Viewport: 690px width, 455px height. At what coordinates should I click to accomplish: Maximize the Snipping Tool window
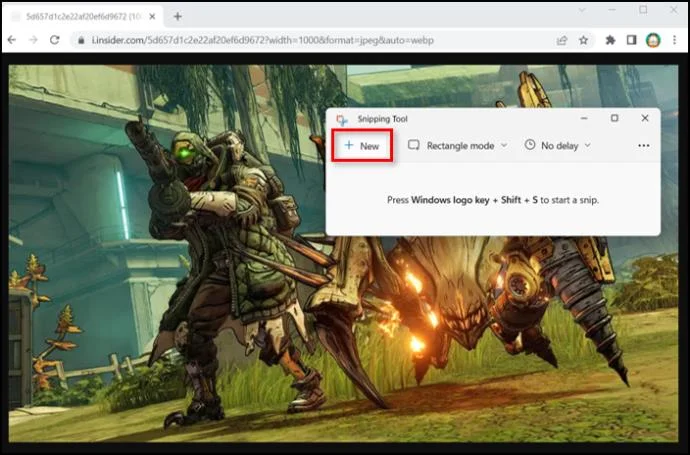click(x=614, y=118)
